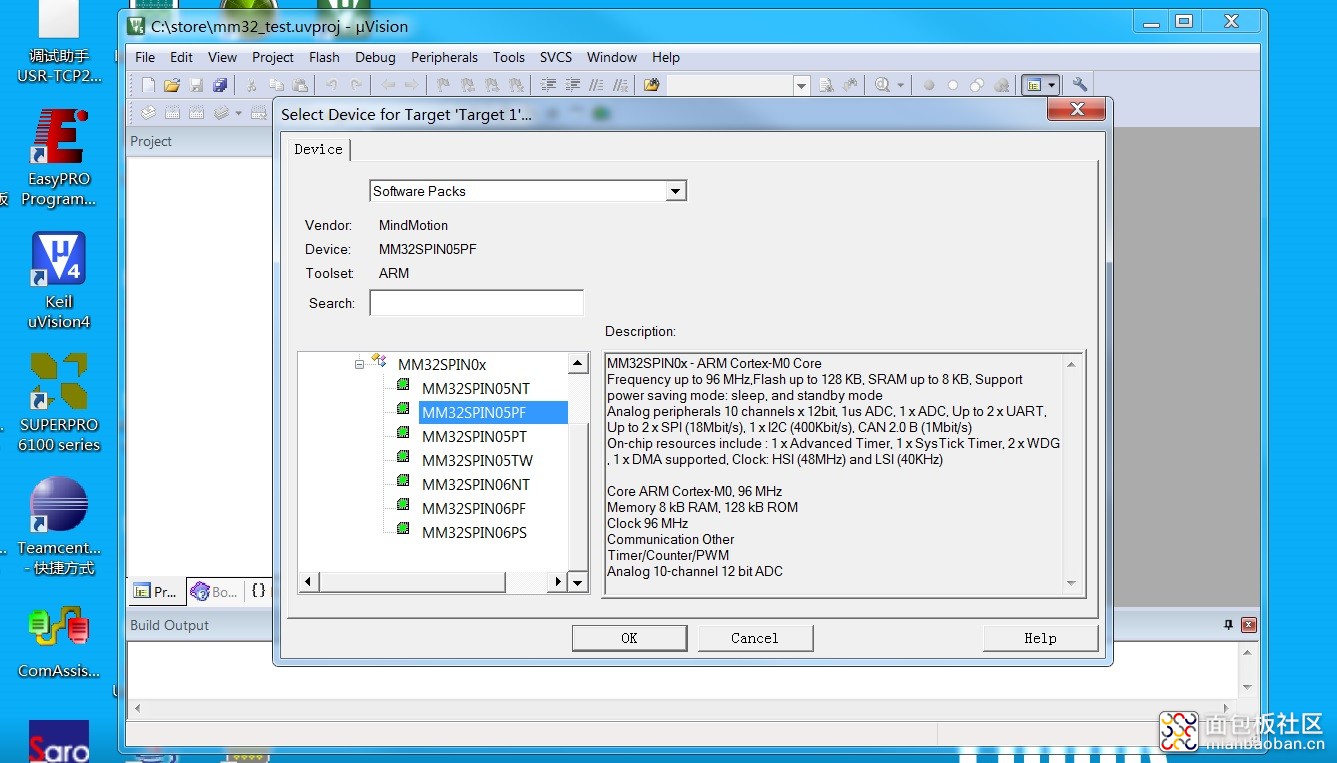Click the Copy toolbar icon
The width and height of the screenshot is (1337, 763).
click(276, 85)
